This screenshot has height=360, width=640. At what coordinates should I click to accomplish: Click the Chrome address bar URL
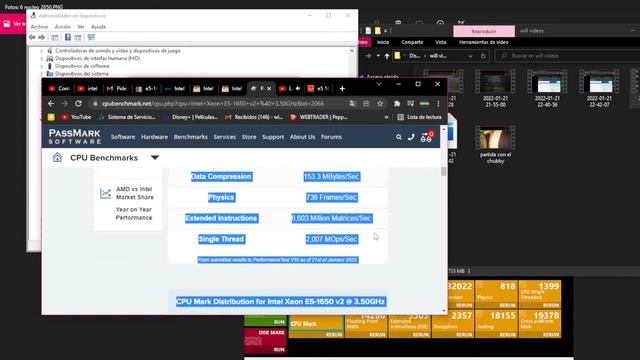[212, 104]
